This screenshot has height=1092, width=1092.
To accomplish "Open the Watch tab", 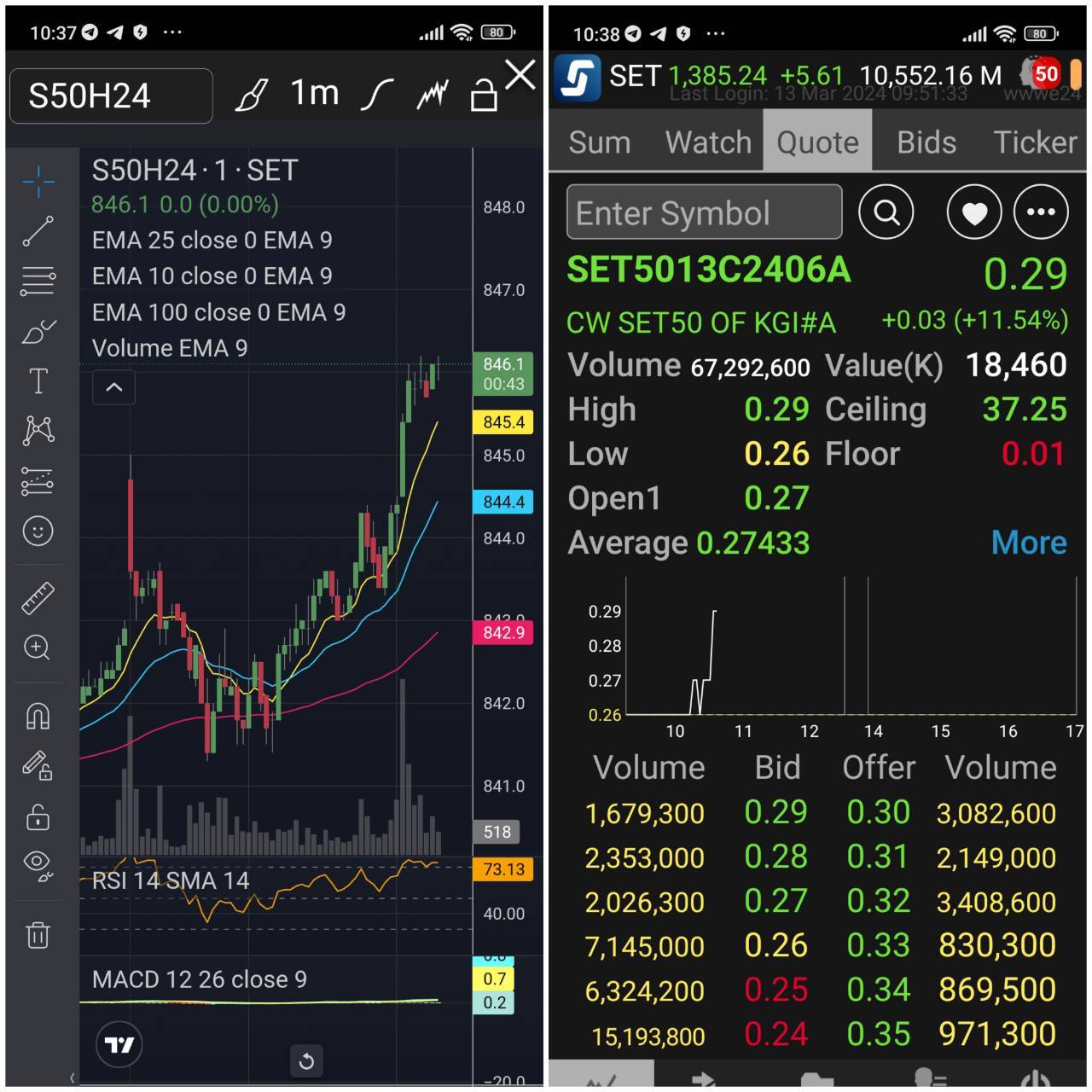I will (708, 142).
